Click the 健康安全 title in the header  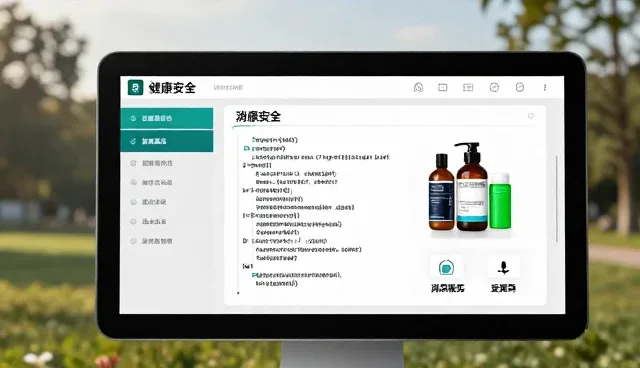pyautogui.click(x=173, y=88)
